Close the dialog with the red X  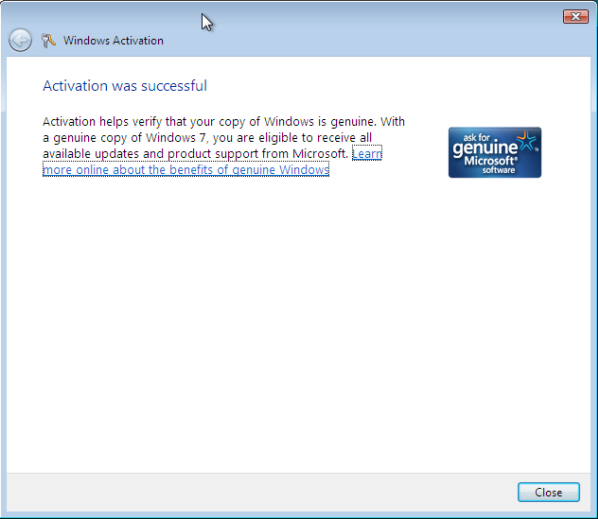(575, 17)
